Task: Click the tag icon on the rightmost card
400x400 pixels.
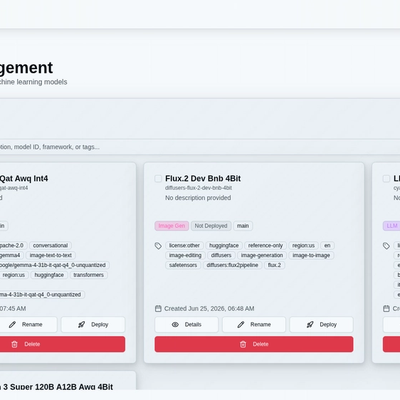Action: tap(386, 246)
